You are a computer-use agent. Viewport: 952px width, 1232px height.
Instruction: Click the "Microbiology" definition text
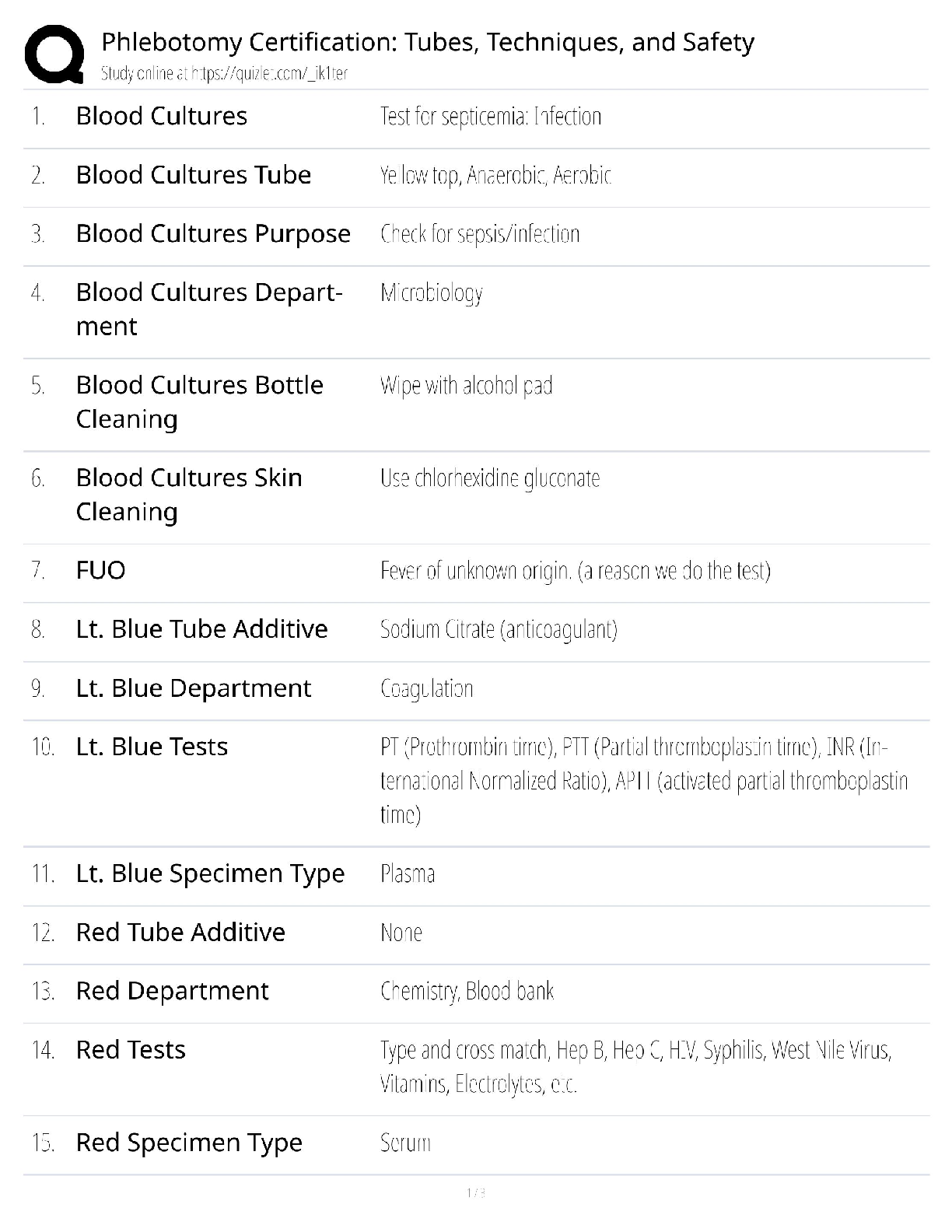432,293
